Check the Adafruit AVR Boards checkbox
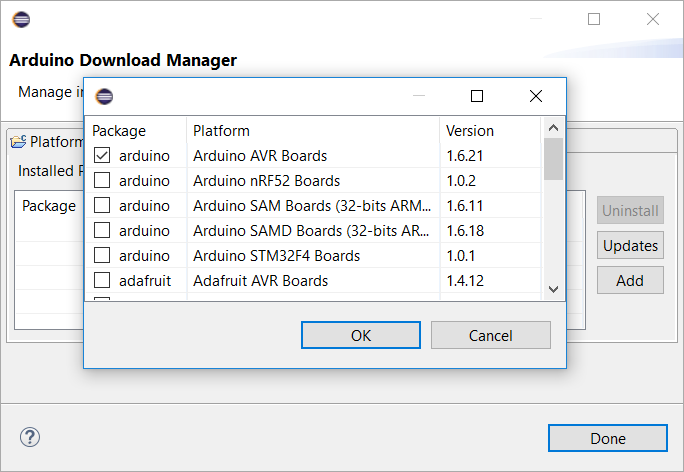The image size is (684, 472). point(102,280)
